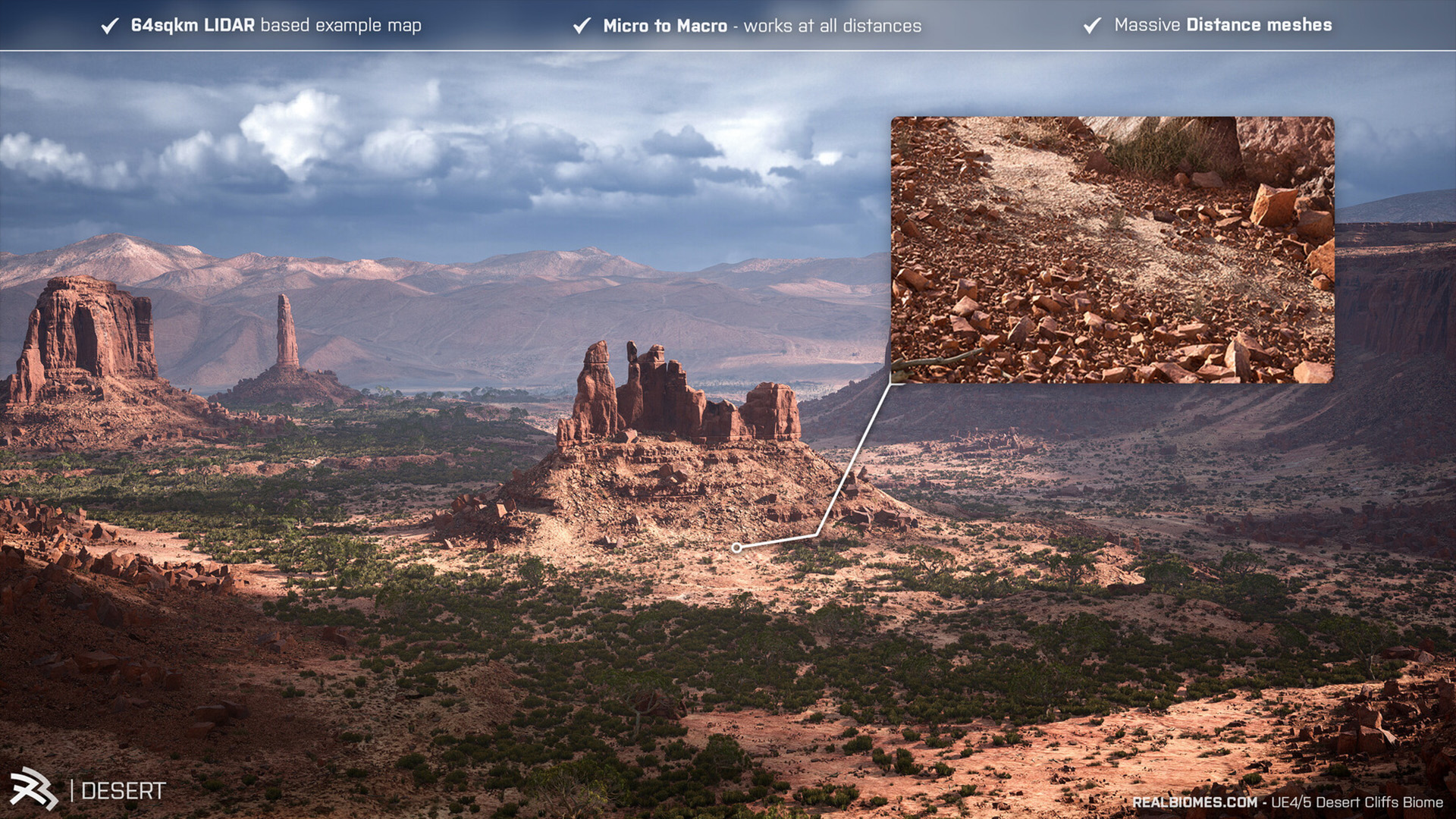Viewport: 1456px width, 819px height.
Task: Click the checkmark beside Micro to Macro
Action: [x=582, y=26]
